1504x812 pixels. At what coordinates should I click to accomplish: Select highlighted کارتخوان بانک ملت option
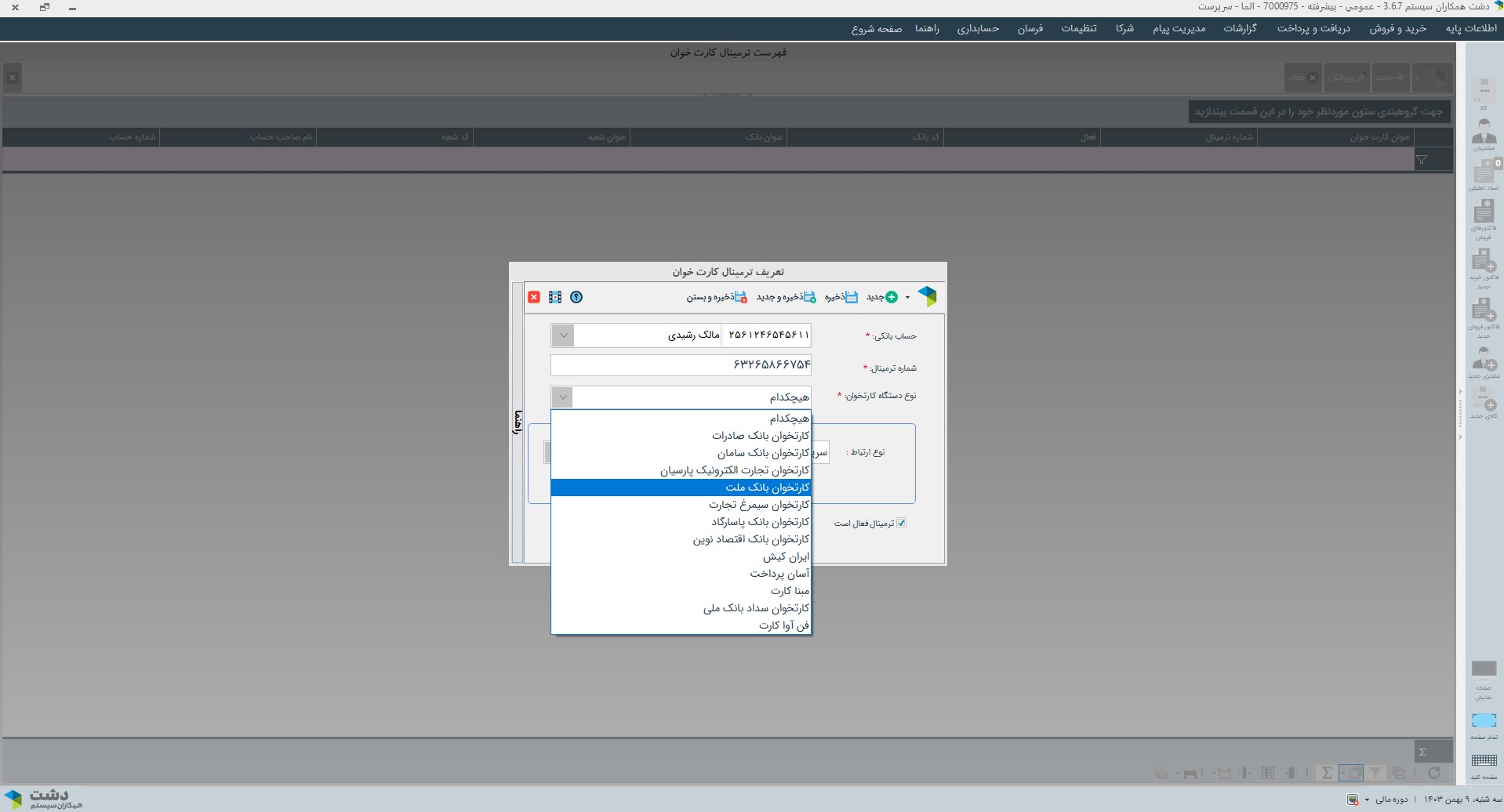pyautogui.click(x=681, y=488)
